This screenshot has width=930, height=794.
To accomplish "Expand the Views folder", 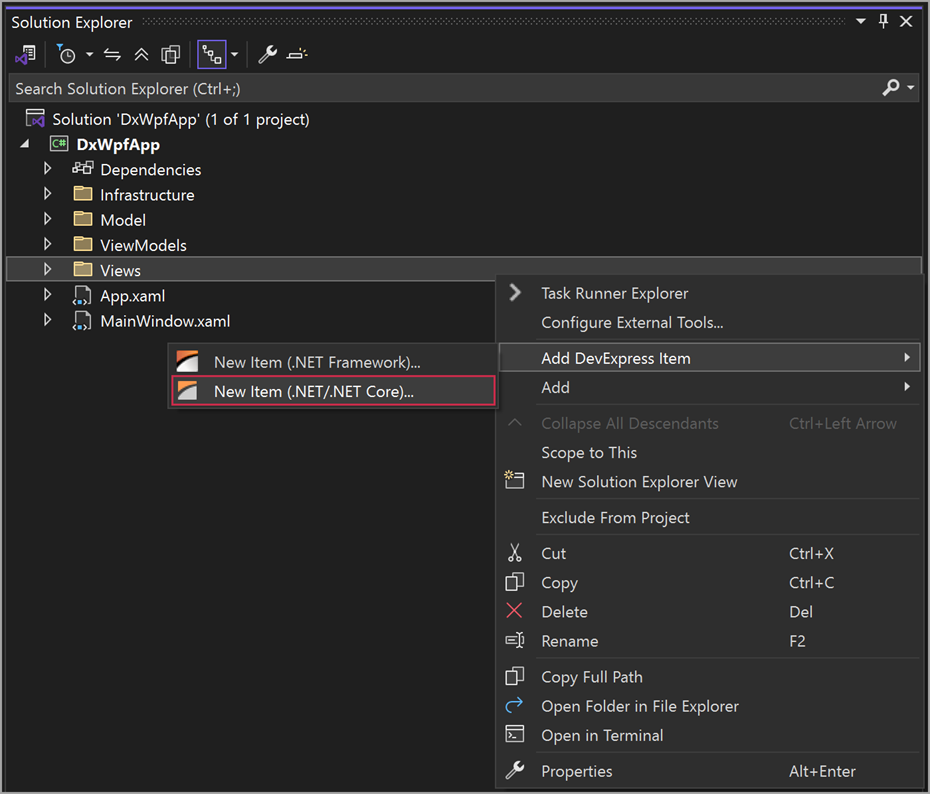I will (x=47, y=269).
